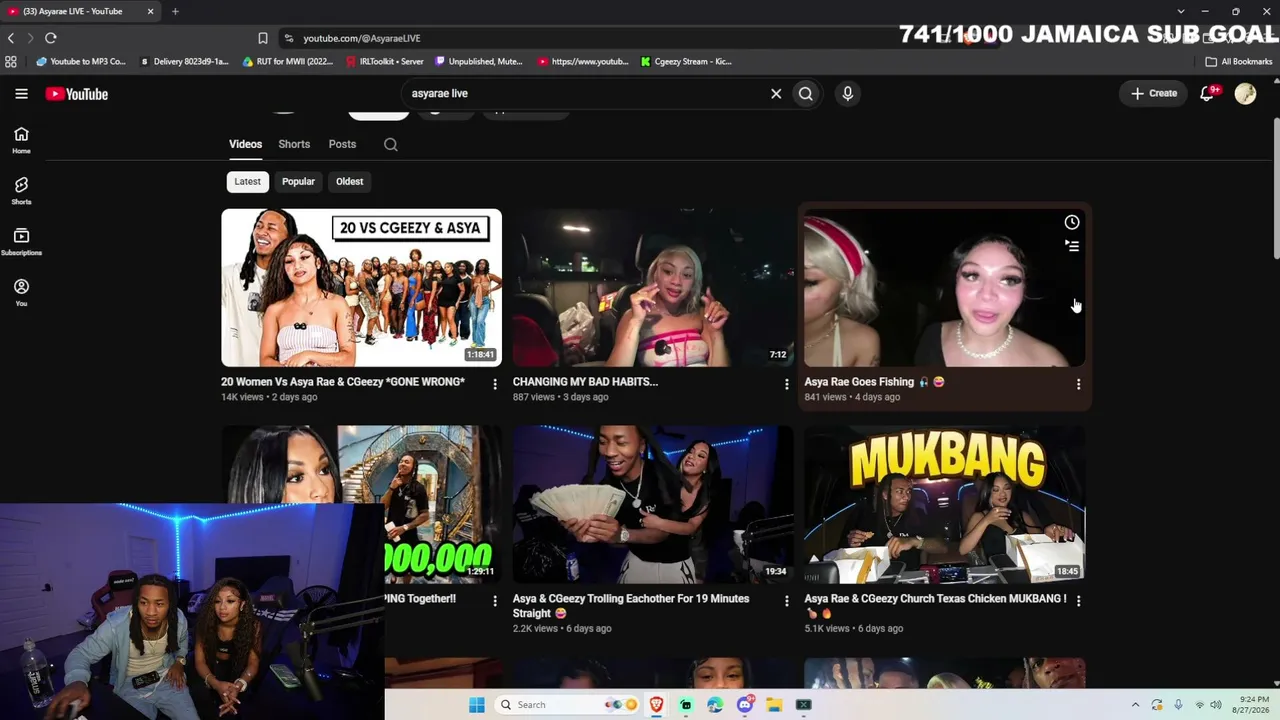1280x720 pixels.
Task: Open the 'Unpublished, Mute...' bookmark
Action: 479,62
